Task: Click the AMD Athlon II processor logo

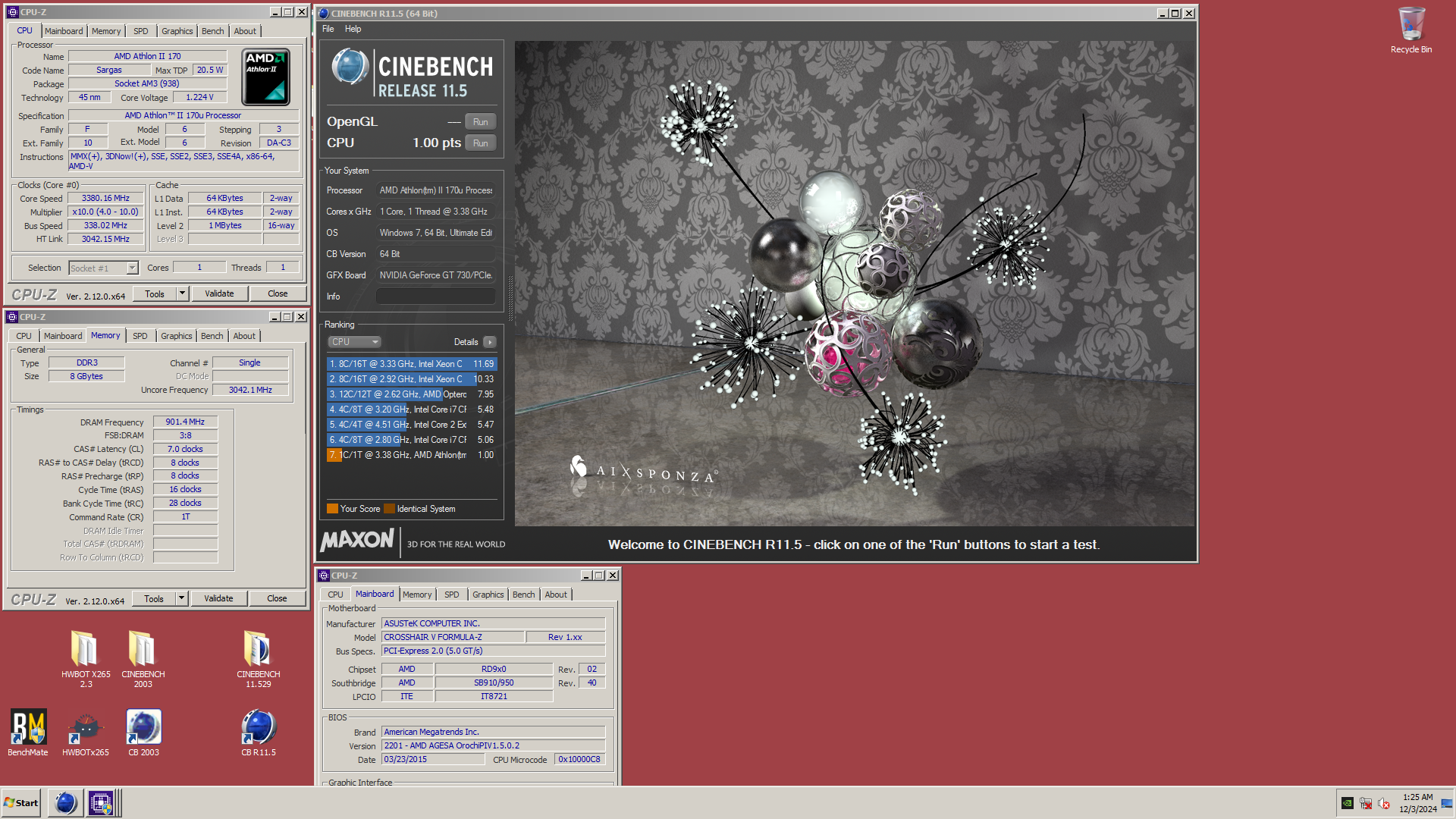Action: 265,77
